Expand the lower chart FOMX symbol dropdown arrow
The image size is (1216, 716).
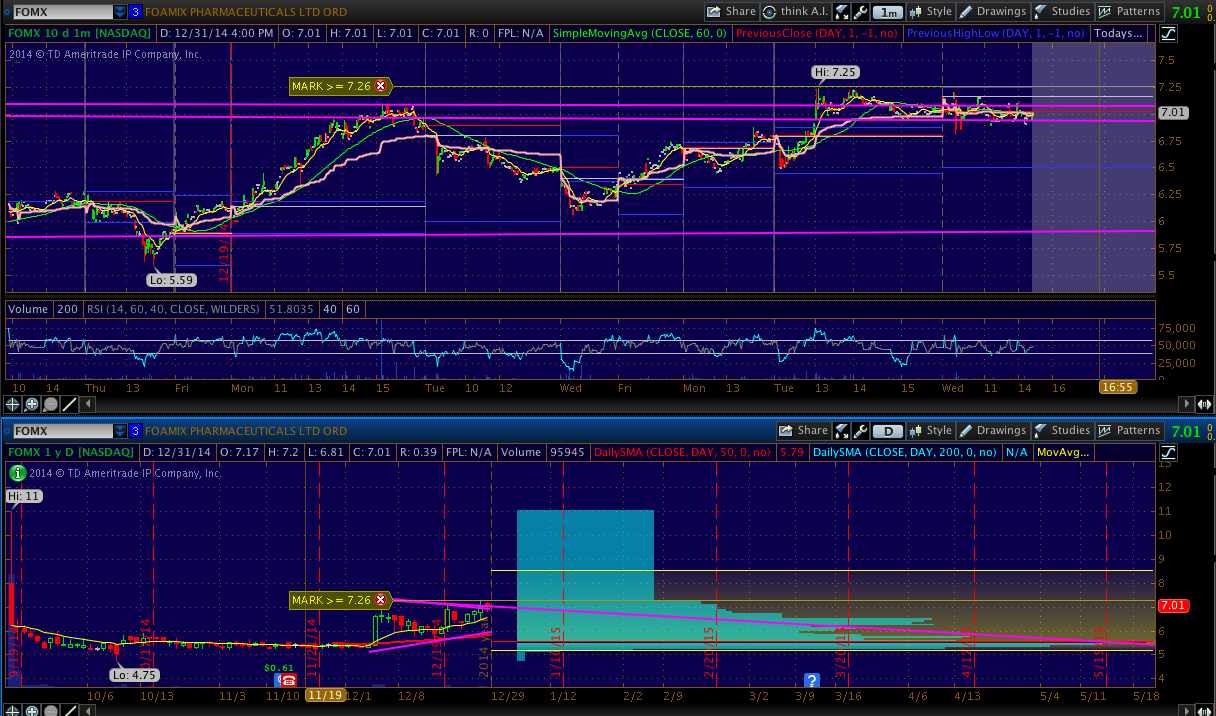120,431
